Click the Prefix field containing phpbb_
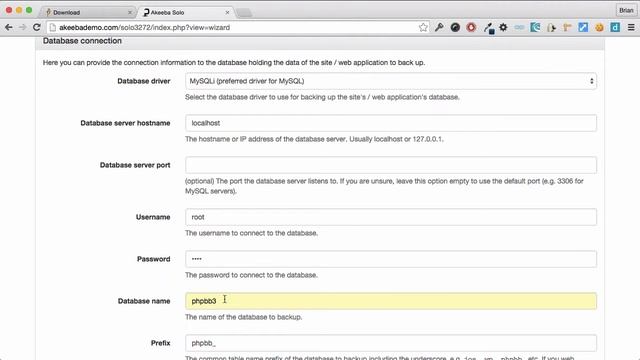 391,343
